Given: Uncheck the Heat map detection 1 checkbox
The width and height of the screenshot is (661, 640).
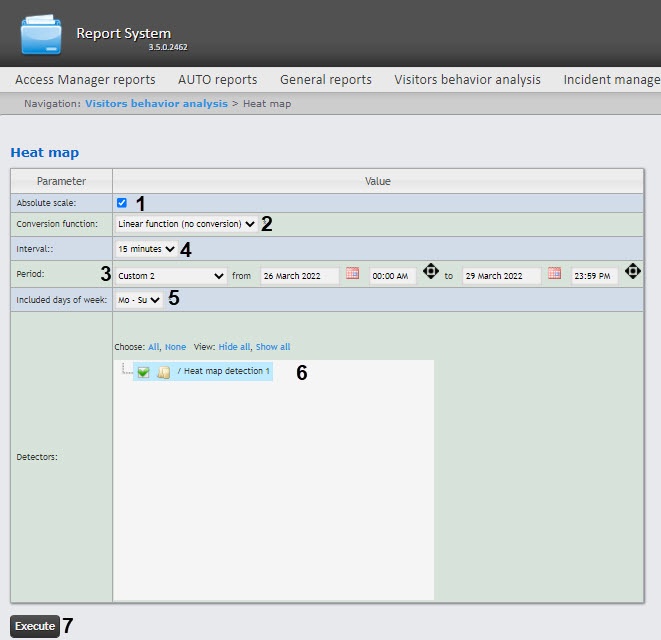Looking at the screenshot, I should 144,372.
